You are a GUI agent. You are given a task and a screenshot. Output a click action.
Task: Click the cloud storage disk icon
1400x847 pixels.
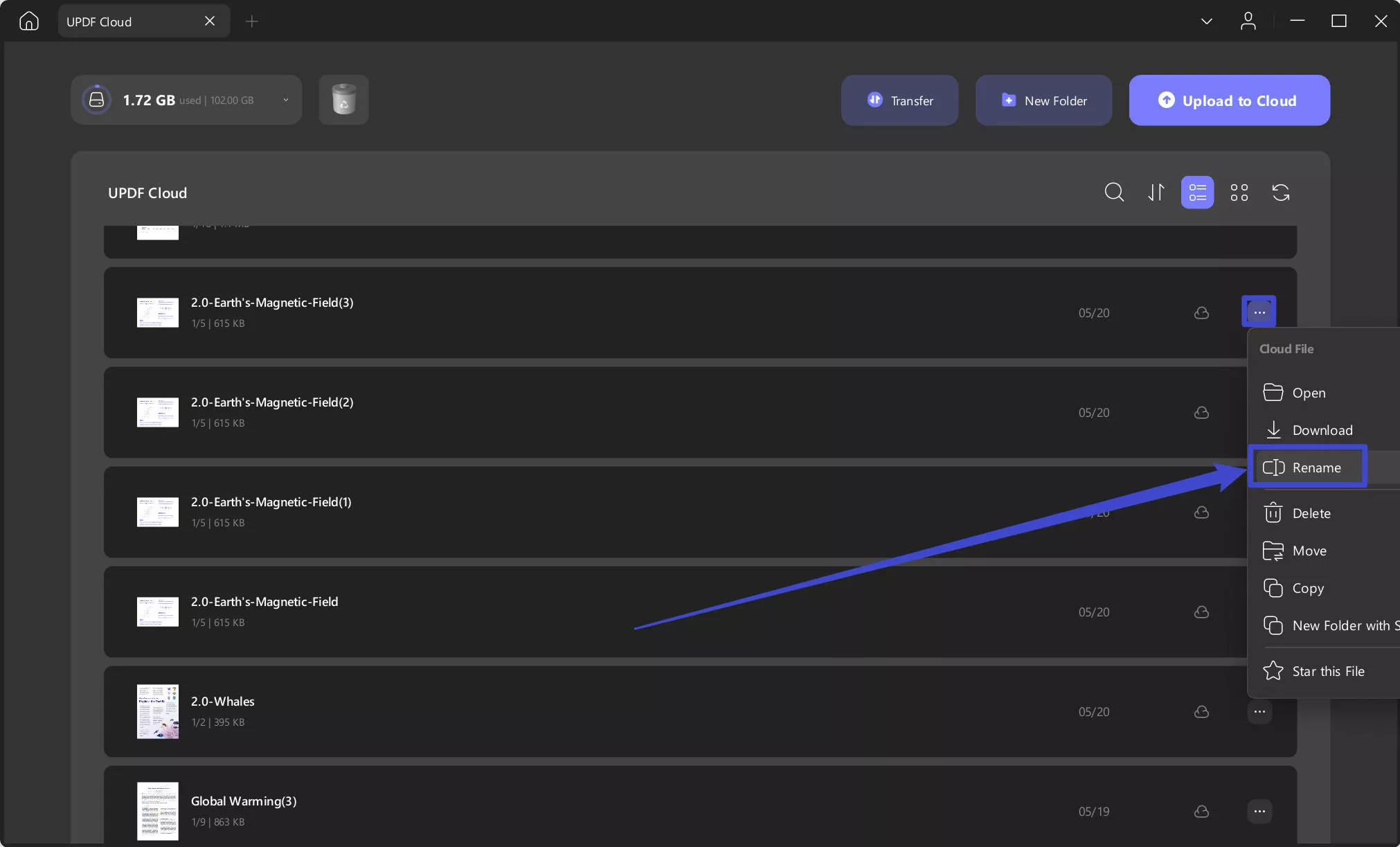(x=97, y=100)
